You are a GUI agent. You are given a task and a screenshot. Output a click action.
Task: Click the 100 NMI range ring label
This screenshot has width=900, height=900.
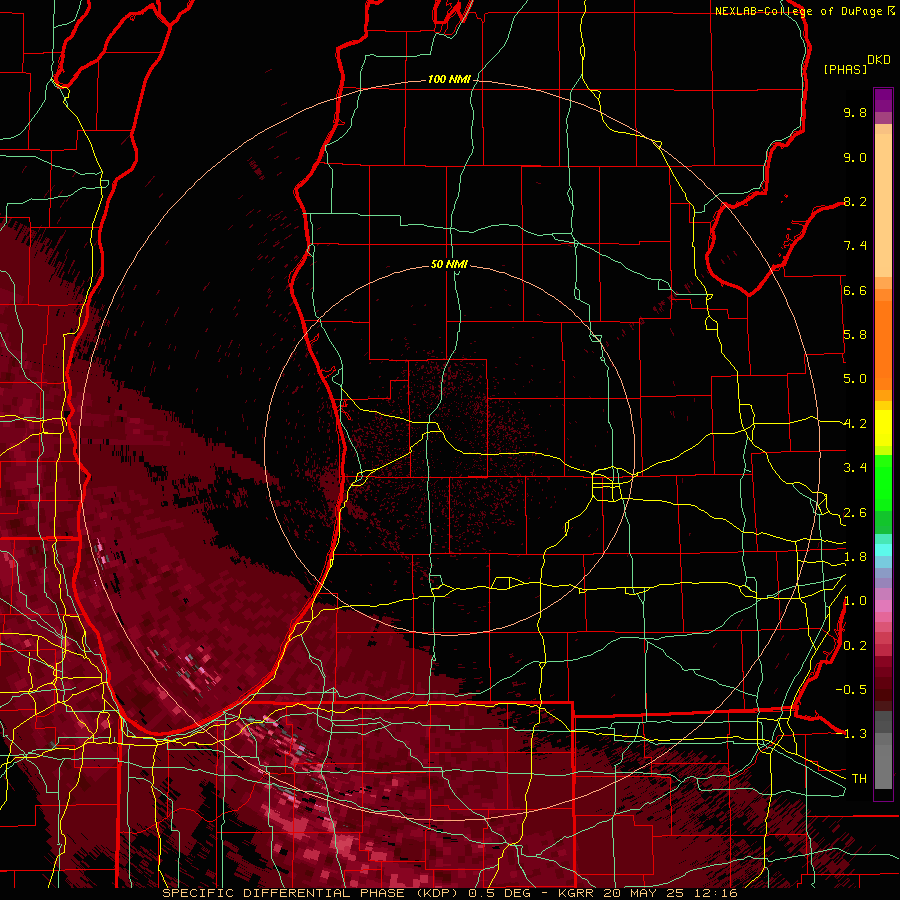pos(449,79)
